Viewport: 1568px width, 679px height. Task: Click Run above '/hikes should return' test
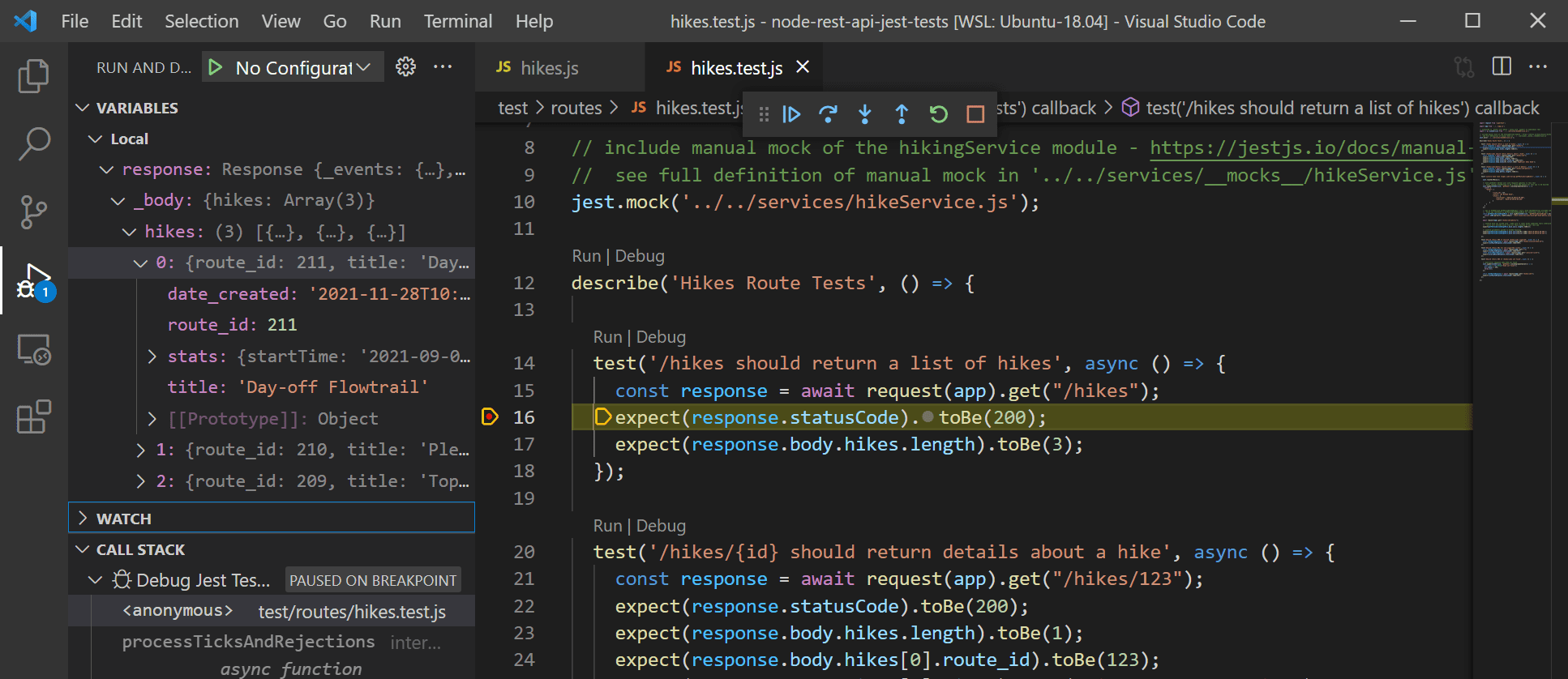coord(607,337)
